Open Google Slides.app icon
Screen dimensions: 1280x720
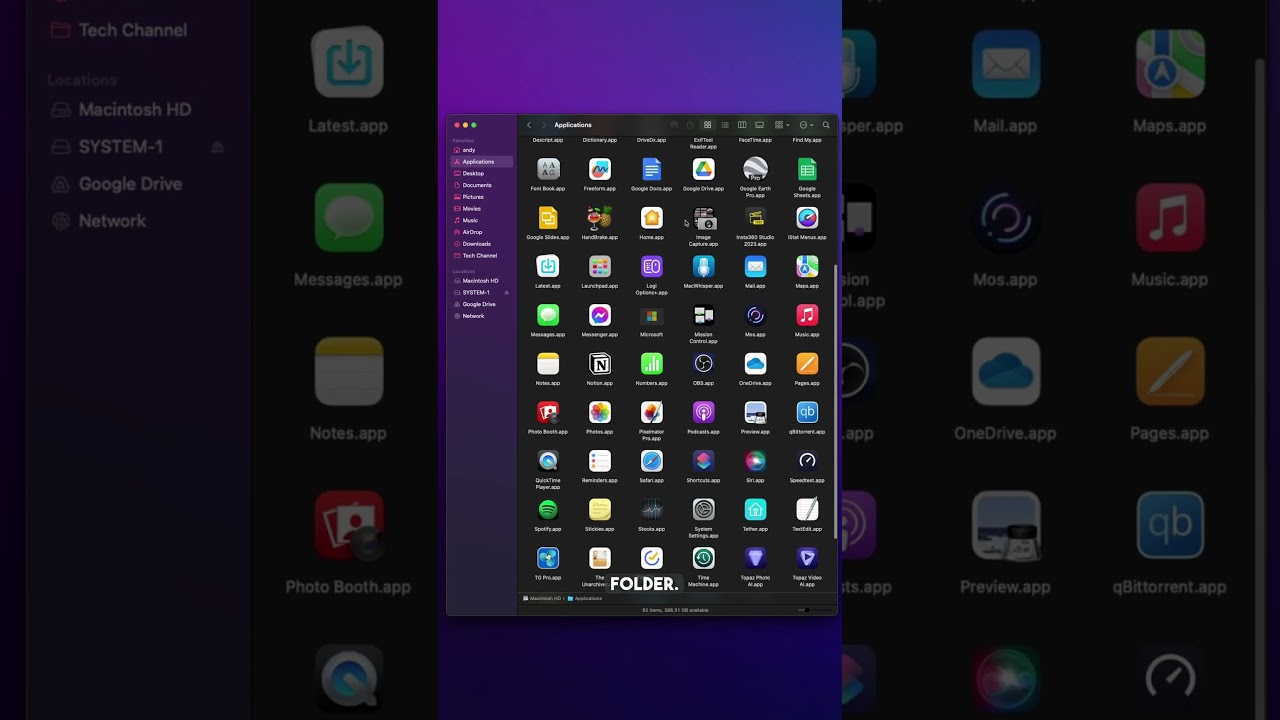[x=548, y=218]
